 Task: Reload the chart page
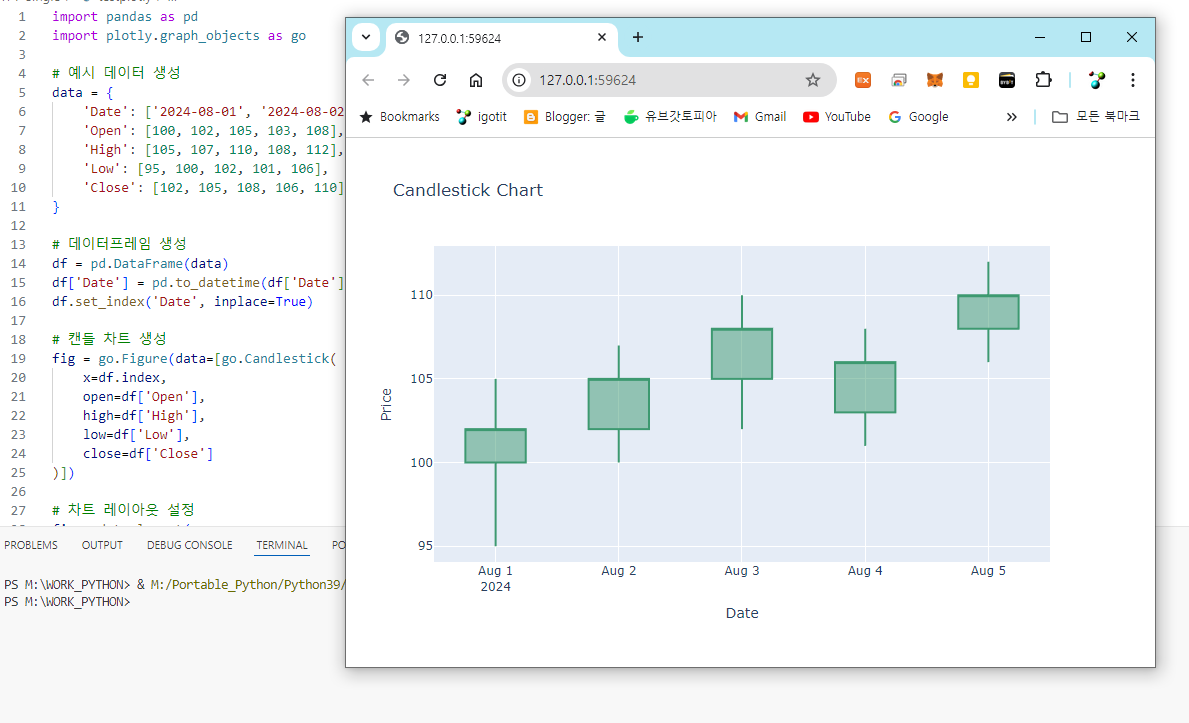(440, 80)
